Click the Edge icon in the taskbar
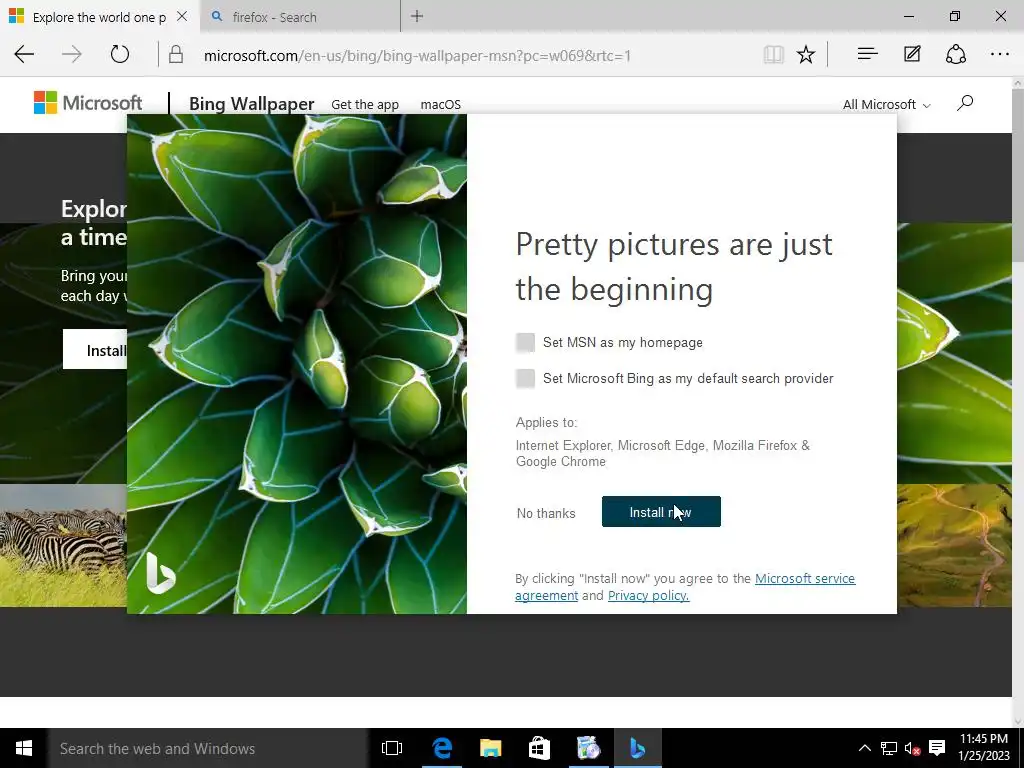 click(442, 748)
